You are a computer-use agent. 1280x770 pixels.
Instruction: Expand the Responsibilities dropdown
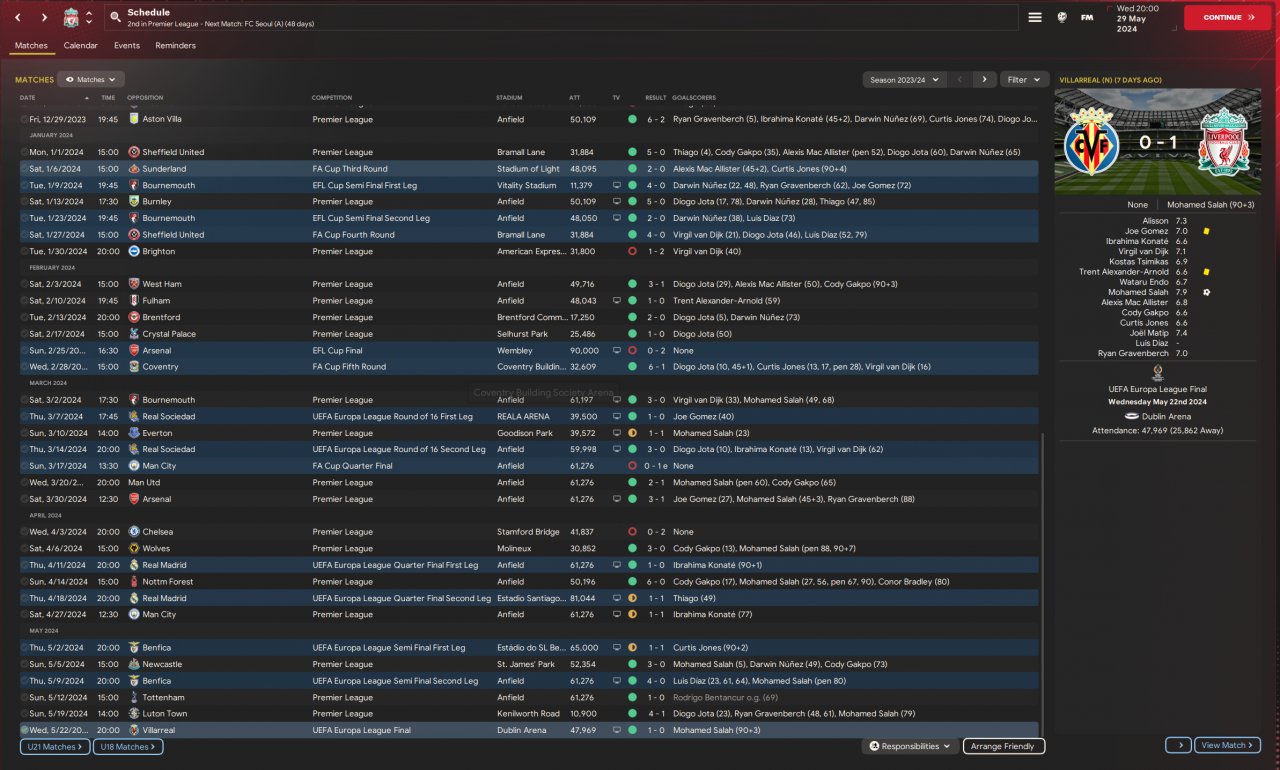pos(910,746)
